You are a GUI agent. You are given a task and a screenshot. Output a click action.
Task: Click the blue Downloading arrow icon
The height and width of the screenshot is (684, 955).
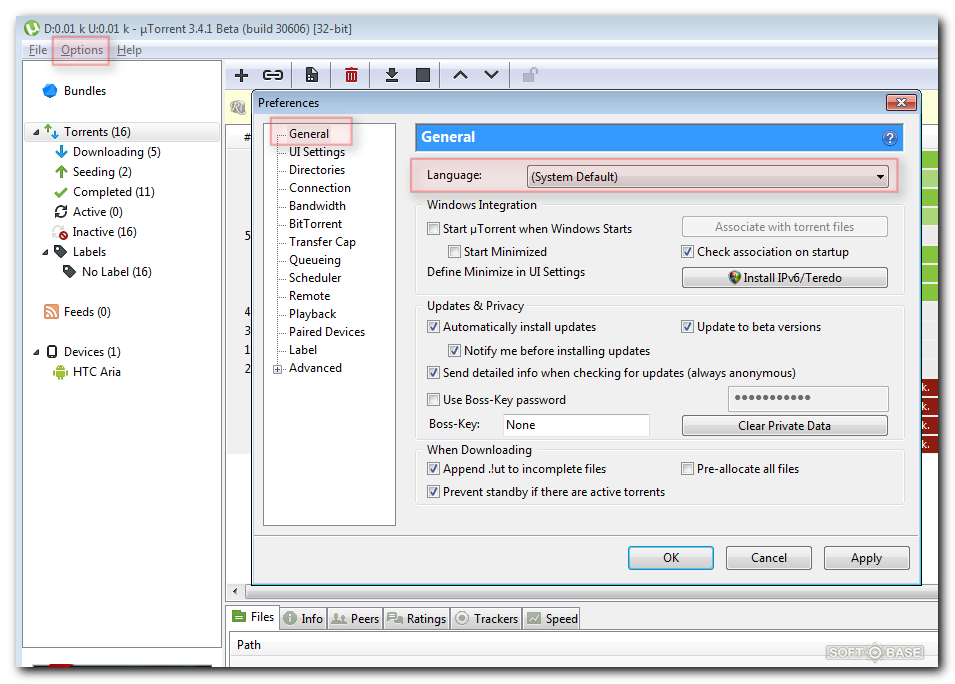click(x=62, y=152)
